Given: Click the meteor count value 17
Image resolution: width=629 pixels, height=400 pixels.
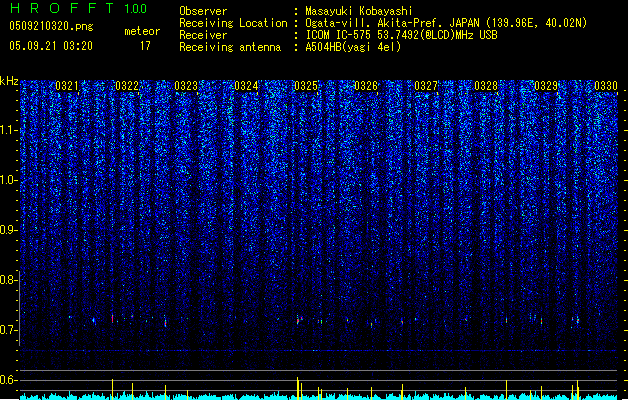Looking at the screenshot, I should point(145,46).
